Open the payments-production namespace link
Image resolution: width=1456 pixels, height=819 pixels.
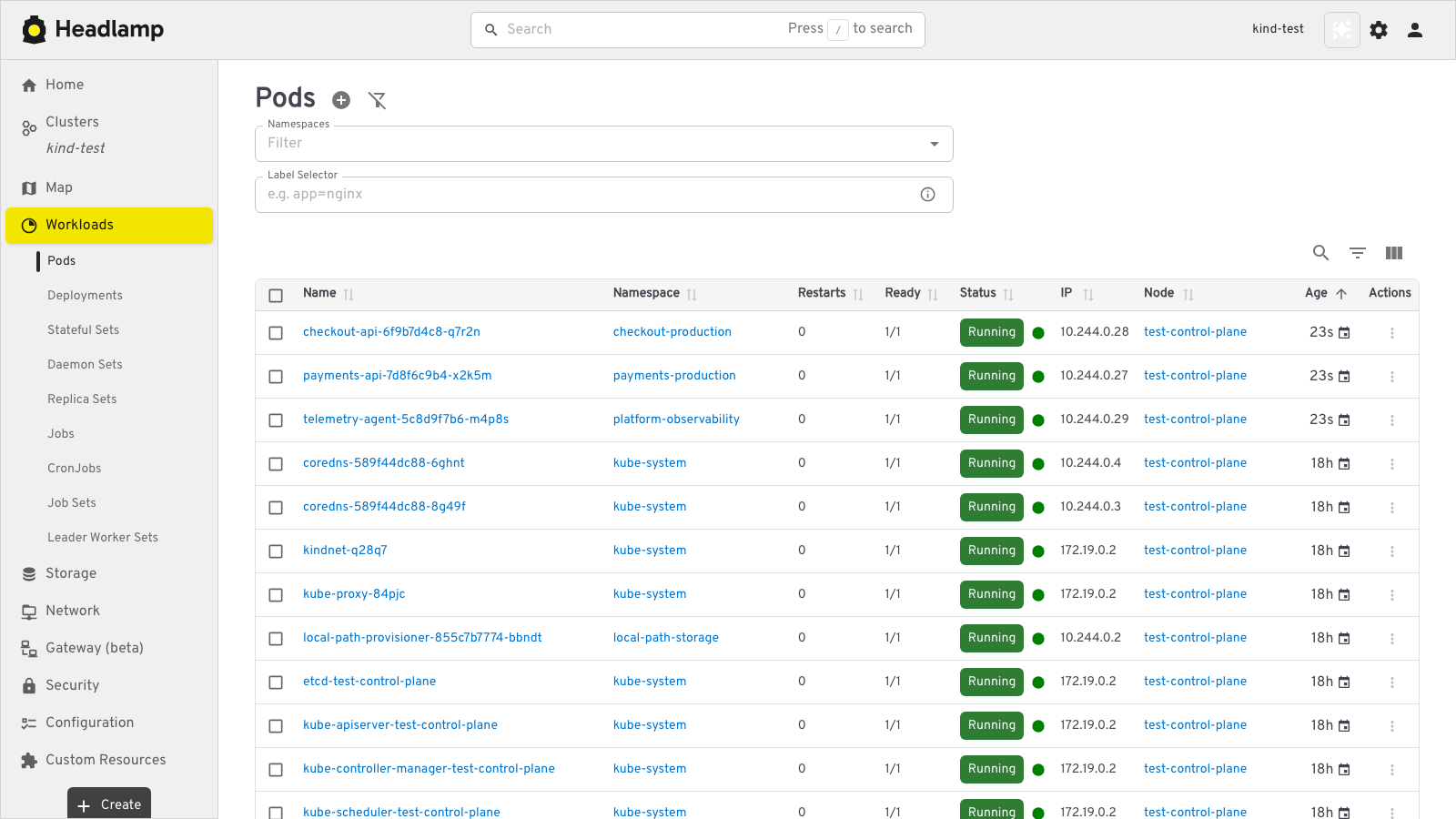pos(674,376)
